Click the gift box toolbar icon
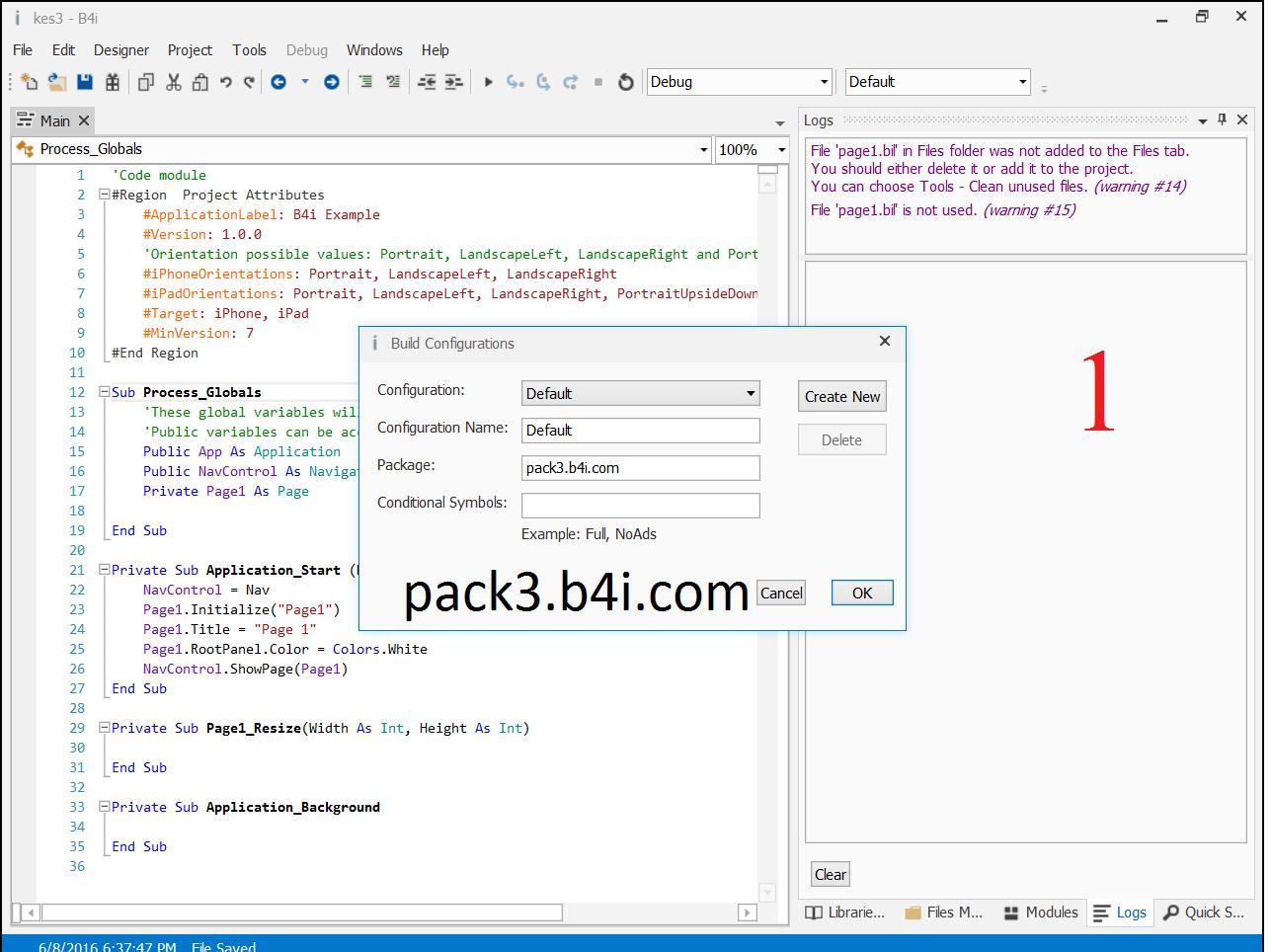This screenshot has width=1272, height=952. (x=113, y=82)
